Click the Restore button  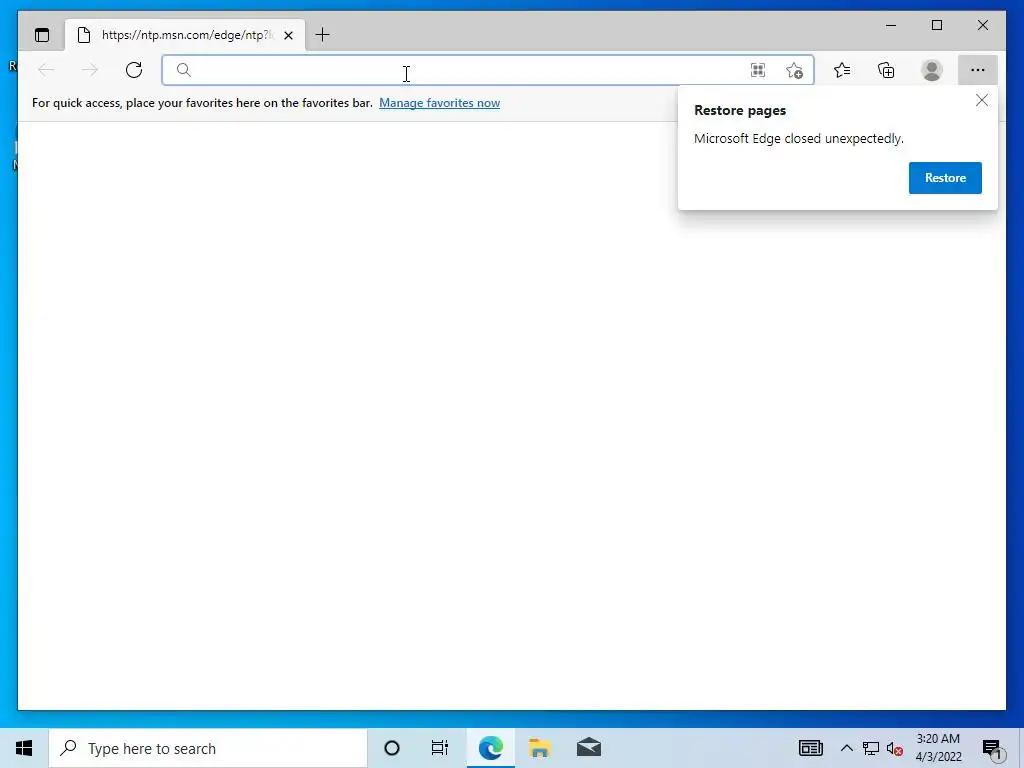pos(945,178)
